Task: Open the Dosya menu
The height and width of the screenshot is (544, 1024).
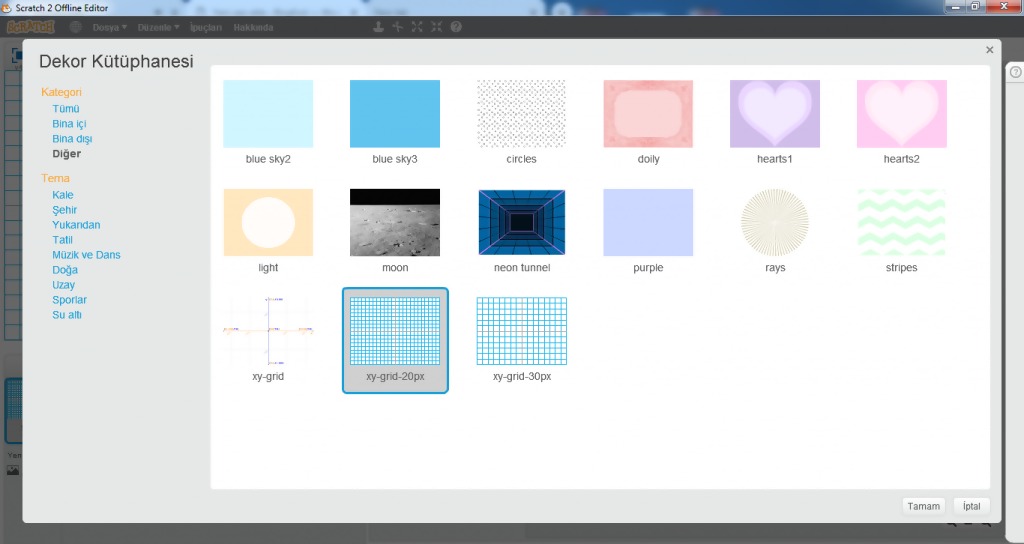Action: [x=109, y=27]
